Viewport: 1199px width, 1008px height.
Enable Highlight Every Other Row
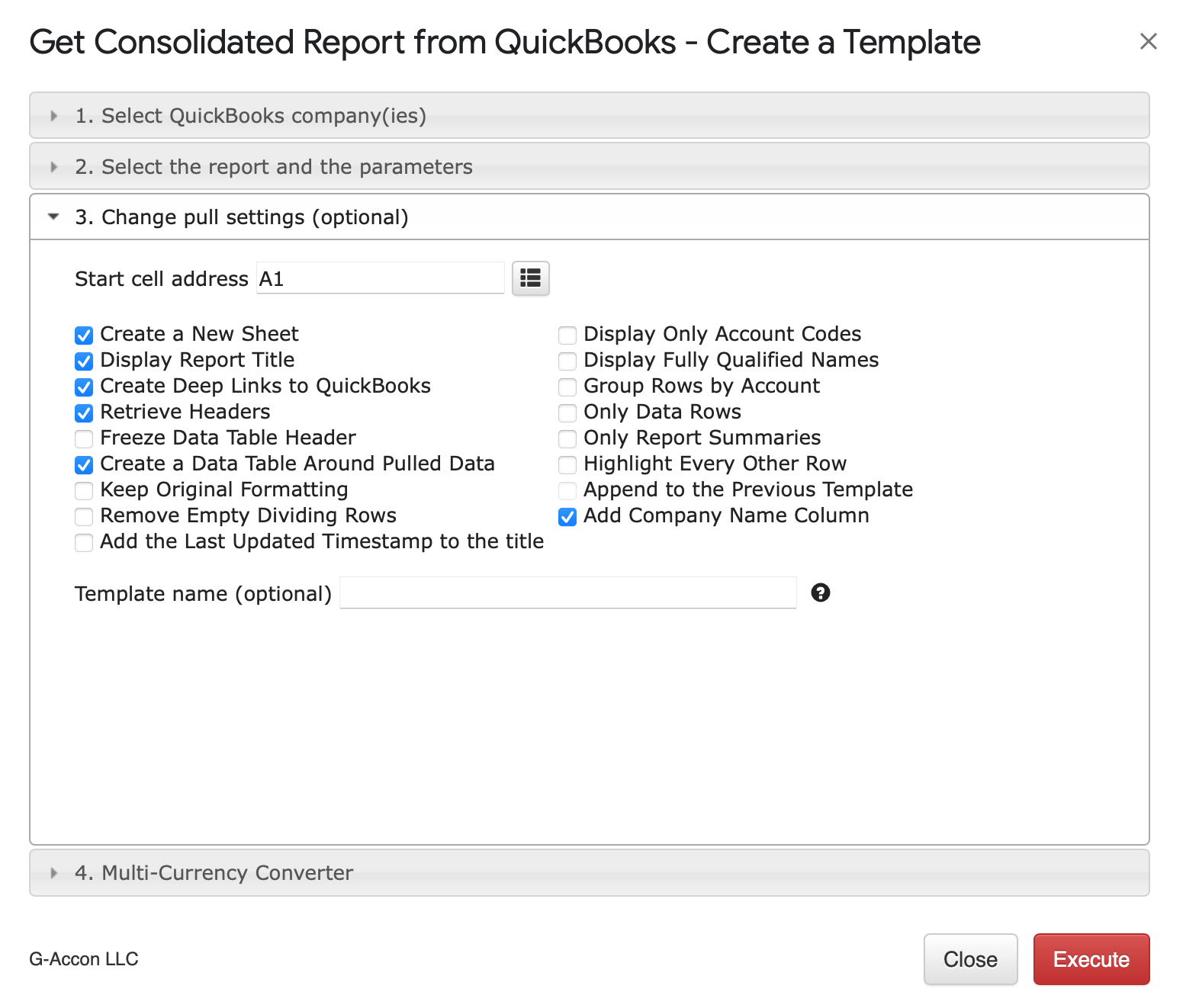[567, 465]
